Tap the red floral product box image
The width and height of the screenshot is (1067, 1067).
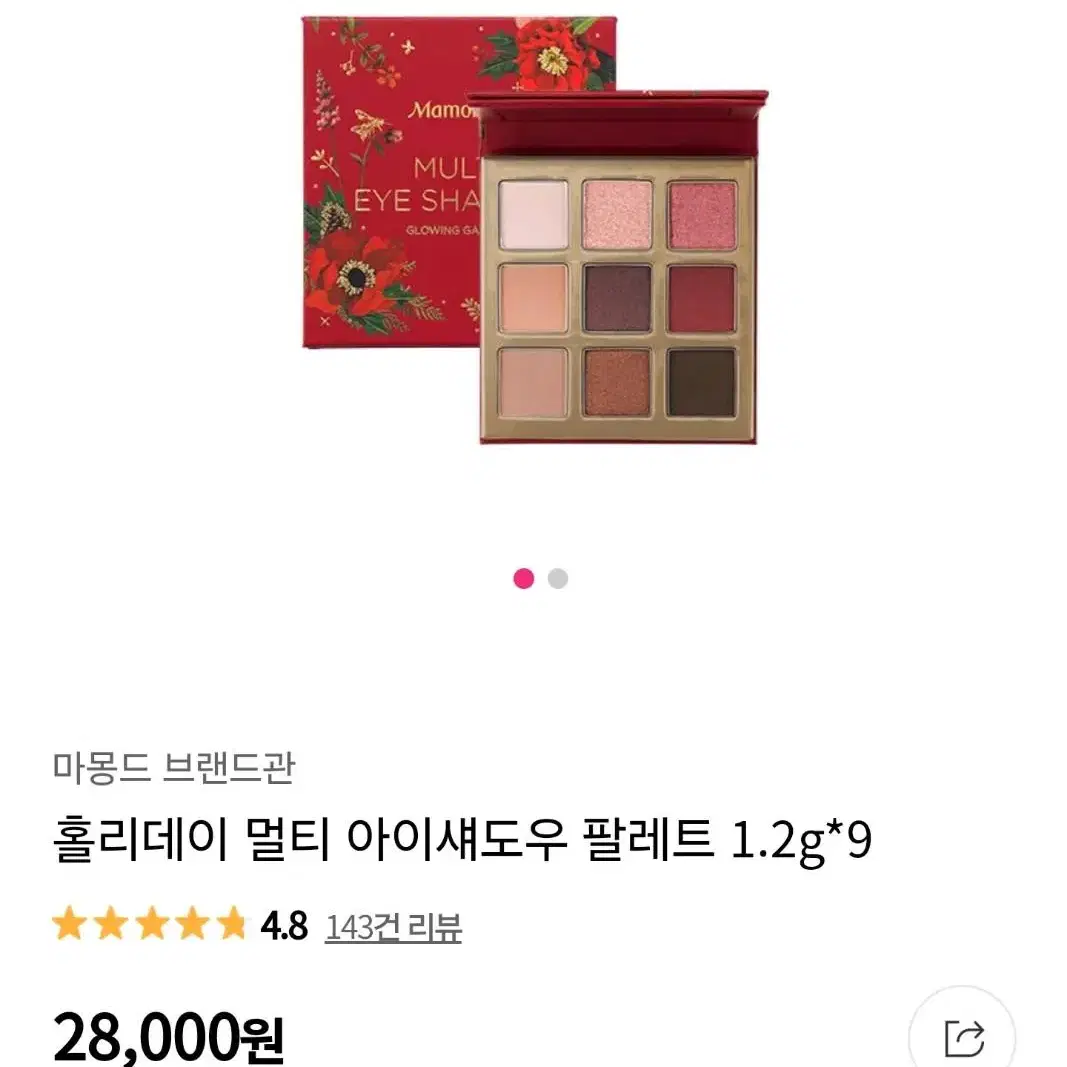click(391, 184)
